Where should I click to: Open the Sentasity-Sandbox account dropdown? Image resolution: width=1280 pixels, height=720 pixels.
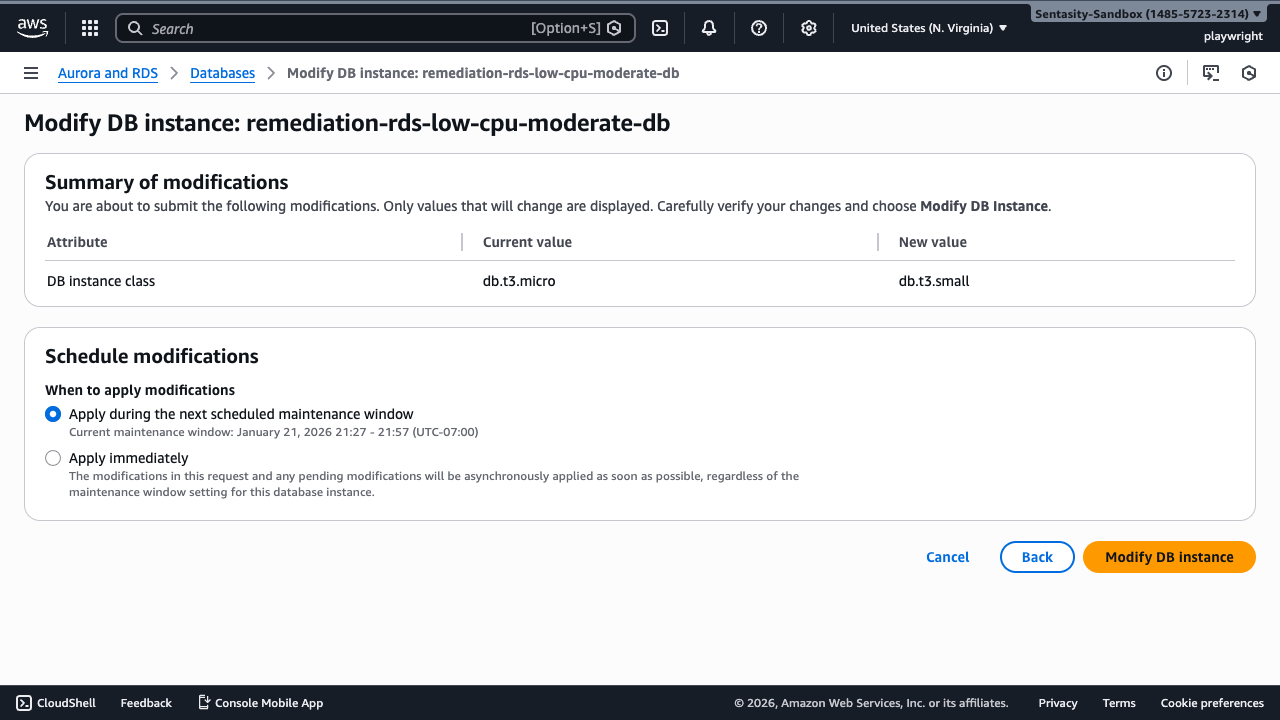1147,13
